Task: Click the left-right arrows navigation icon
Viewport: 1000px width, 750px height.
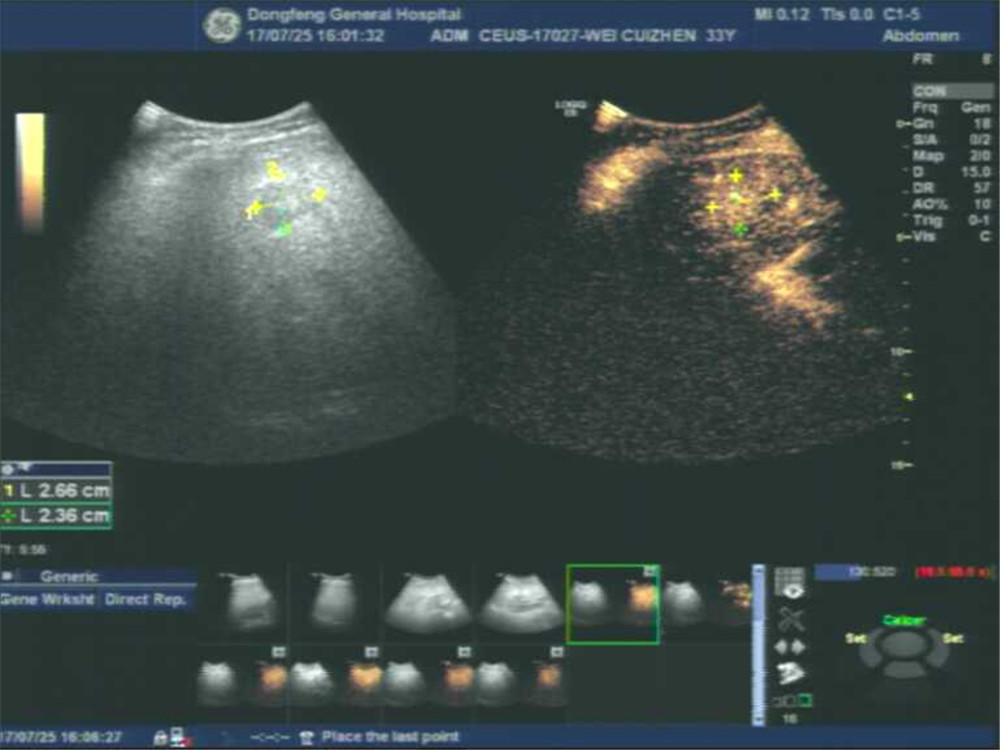Action: click(790, 646)
